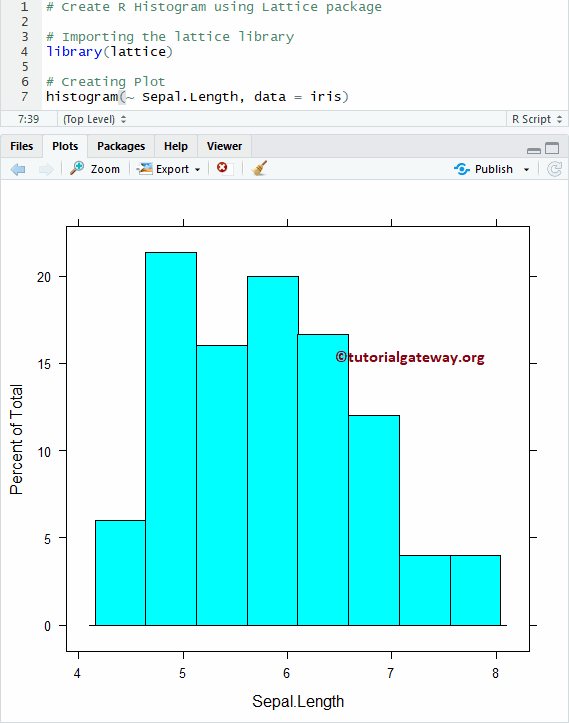This screenshot has width=569, height=723.
Task: Click the Publish sync icon
Action: [x=462, y=169]
